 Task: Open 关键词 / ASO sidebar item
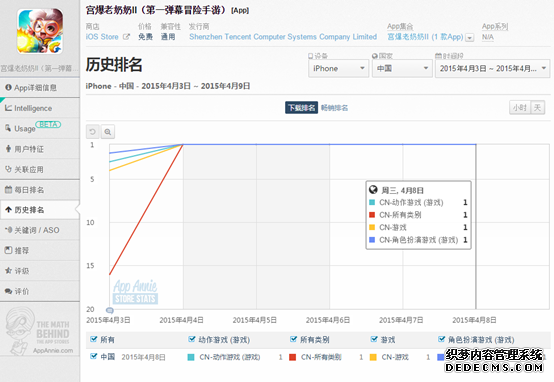point(40,230)
